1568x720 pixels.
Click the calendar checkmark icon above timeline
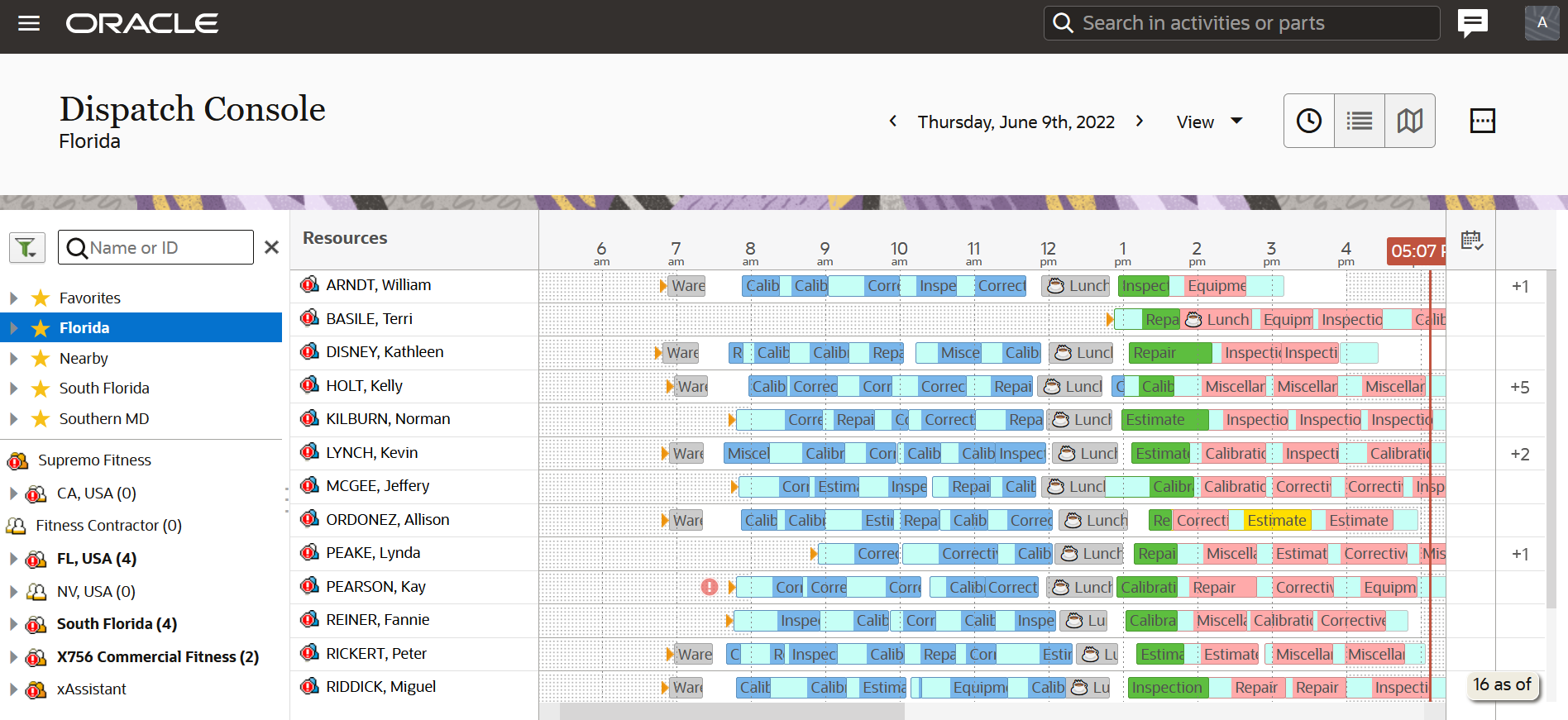click(x=1471, y=241)
